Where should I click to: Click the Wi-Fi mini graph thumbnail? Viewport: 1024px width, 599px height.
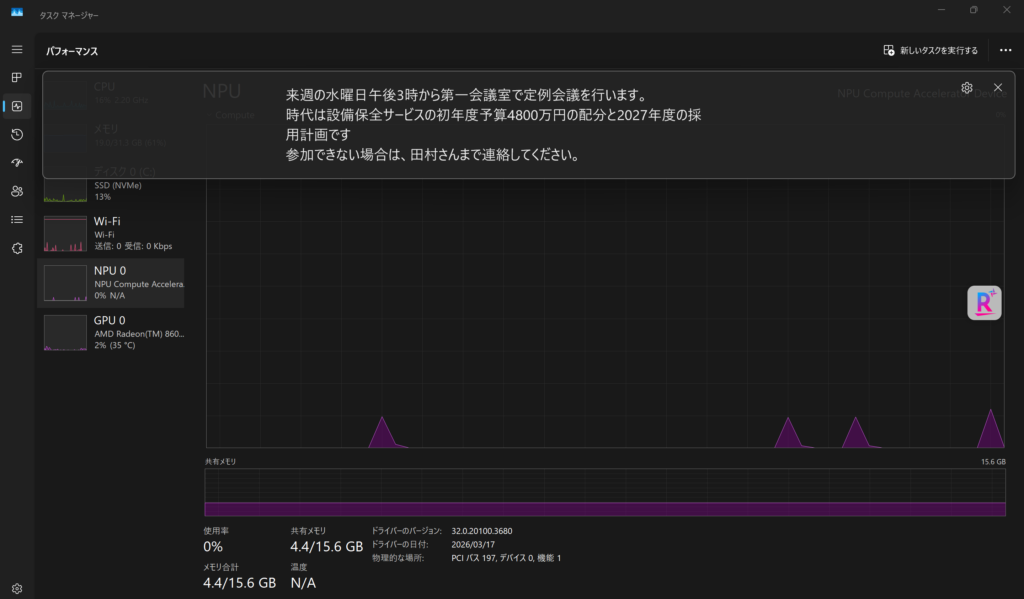click(x=65, y=234)
